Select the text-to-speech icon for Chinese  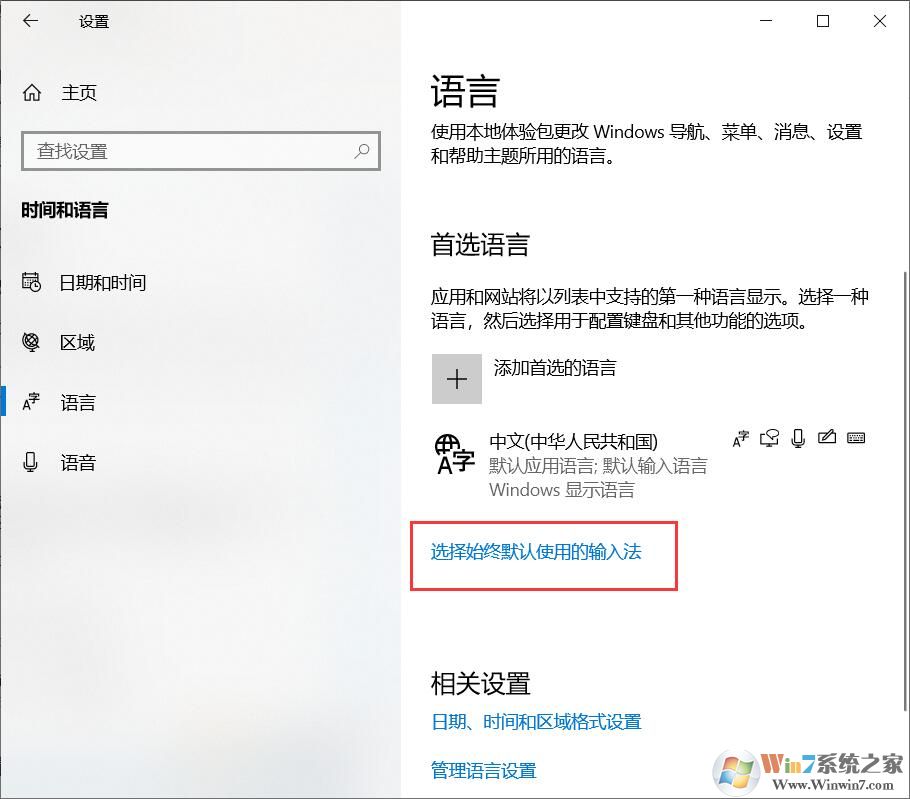pos(769,437)
